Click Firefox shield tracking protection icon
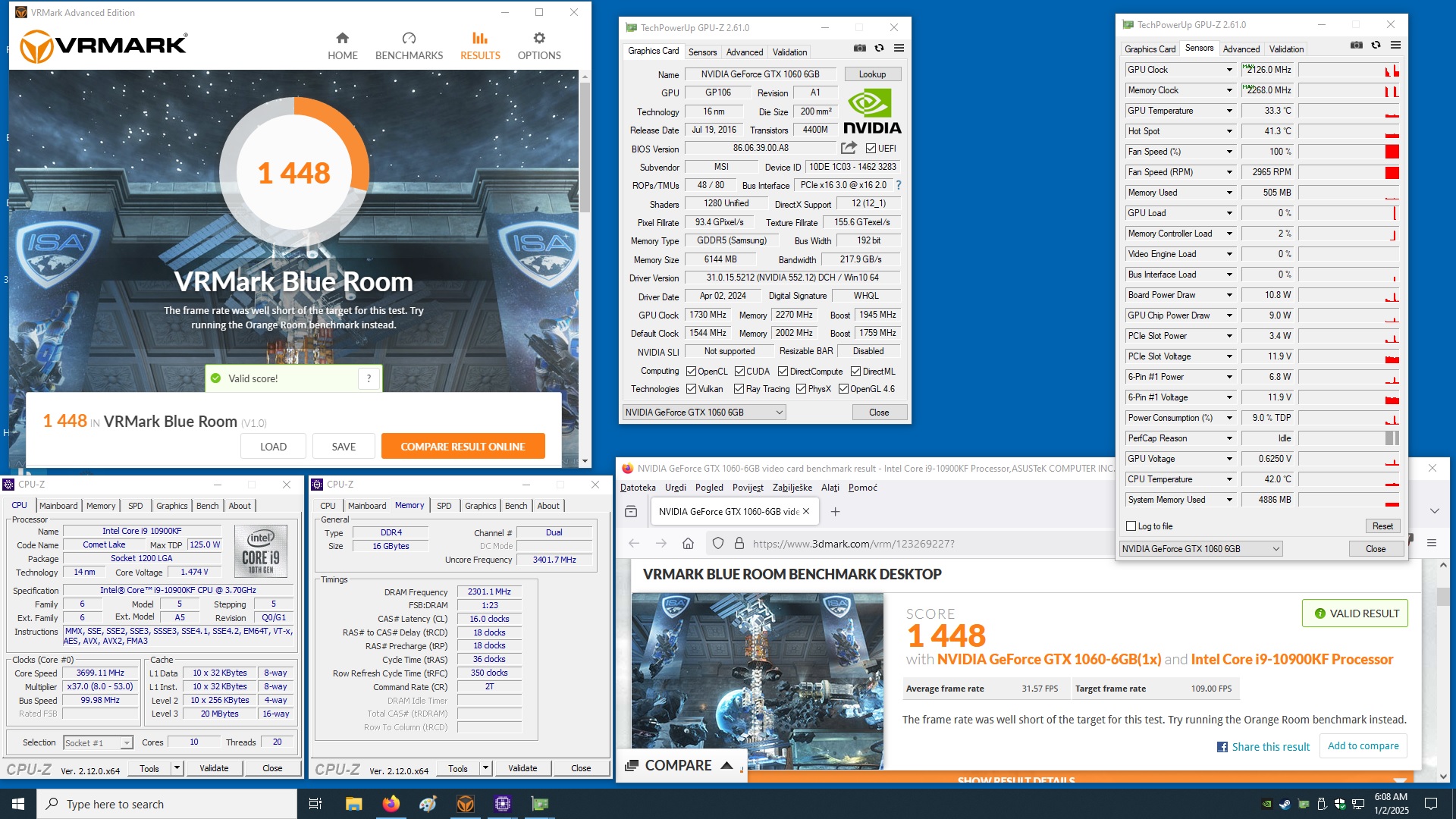1456x819 pixels. [x=718, y=543]
